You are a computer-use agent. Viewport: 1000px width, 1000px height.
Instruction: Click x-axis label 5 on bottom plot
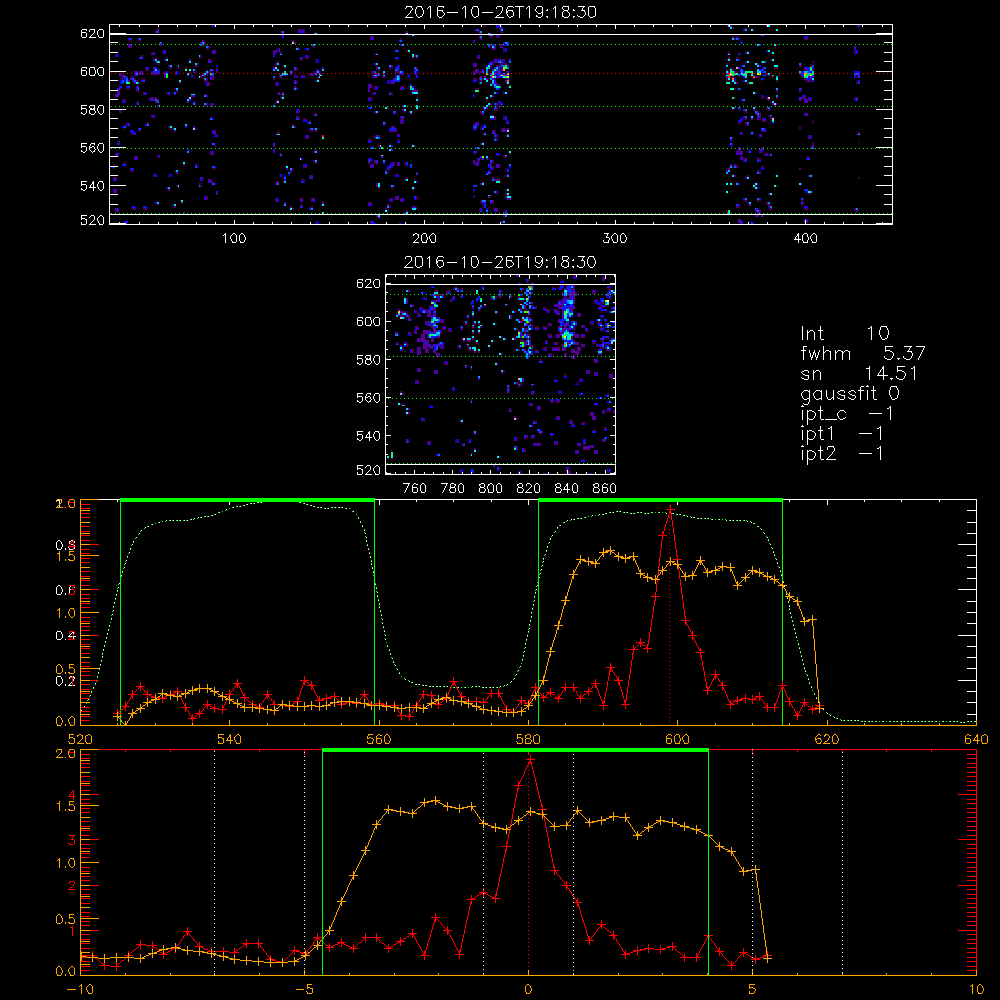[x=753, y=990]
